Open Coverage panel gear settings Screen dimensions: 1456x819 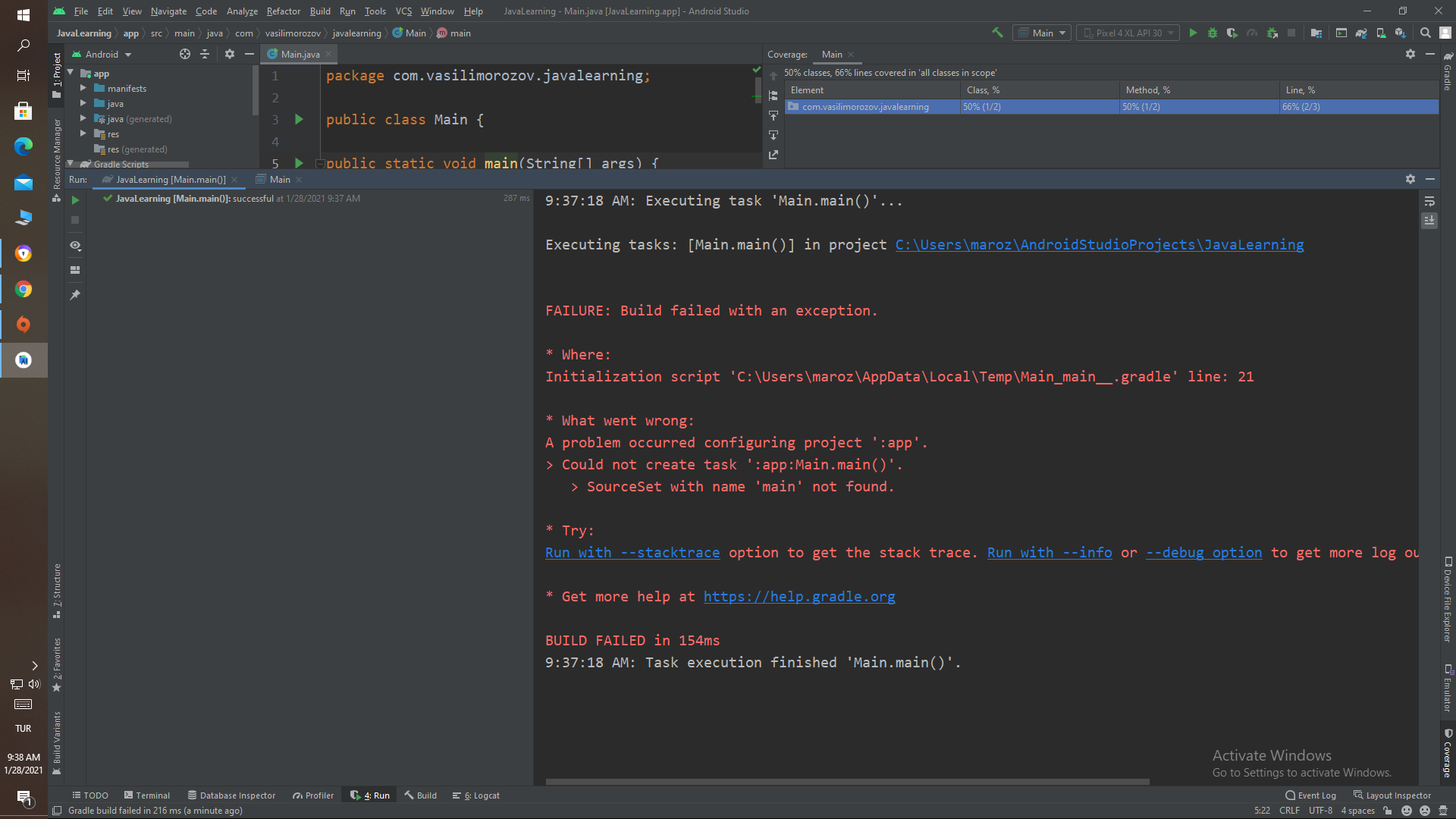(1410, 54)
